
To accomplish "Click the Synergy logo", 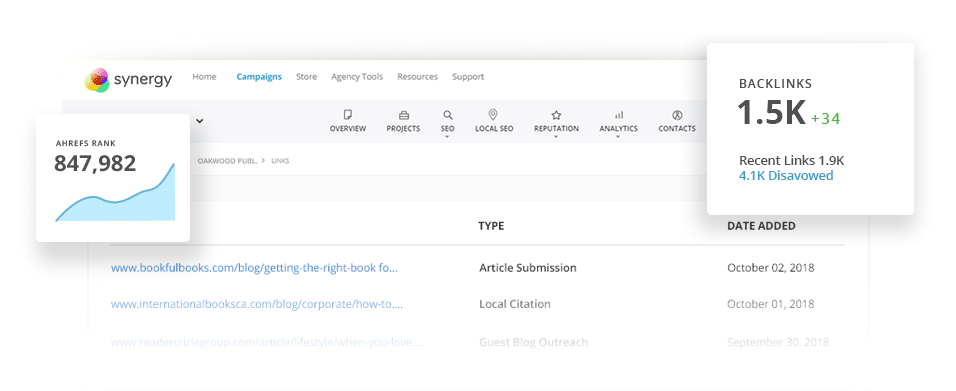I will click(x=128, y=79).
